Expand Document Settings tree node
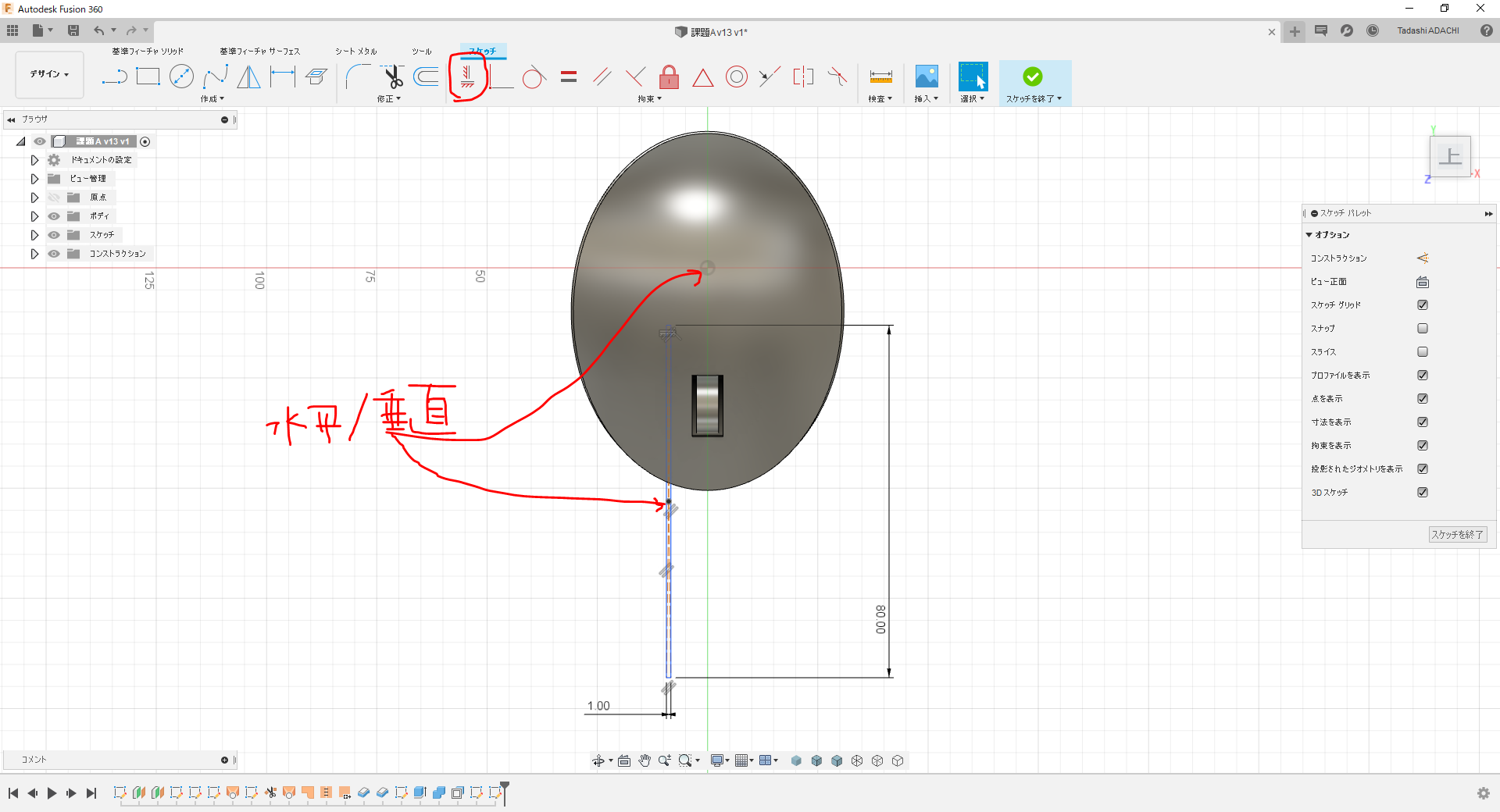 click(34, 160)
